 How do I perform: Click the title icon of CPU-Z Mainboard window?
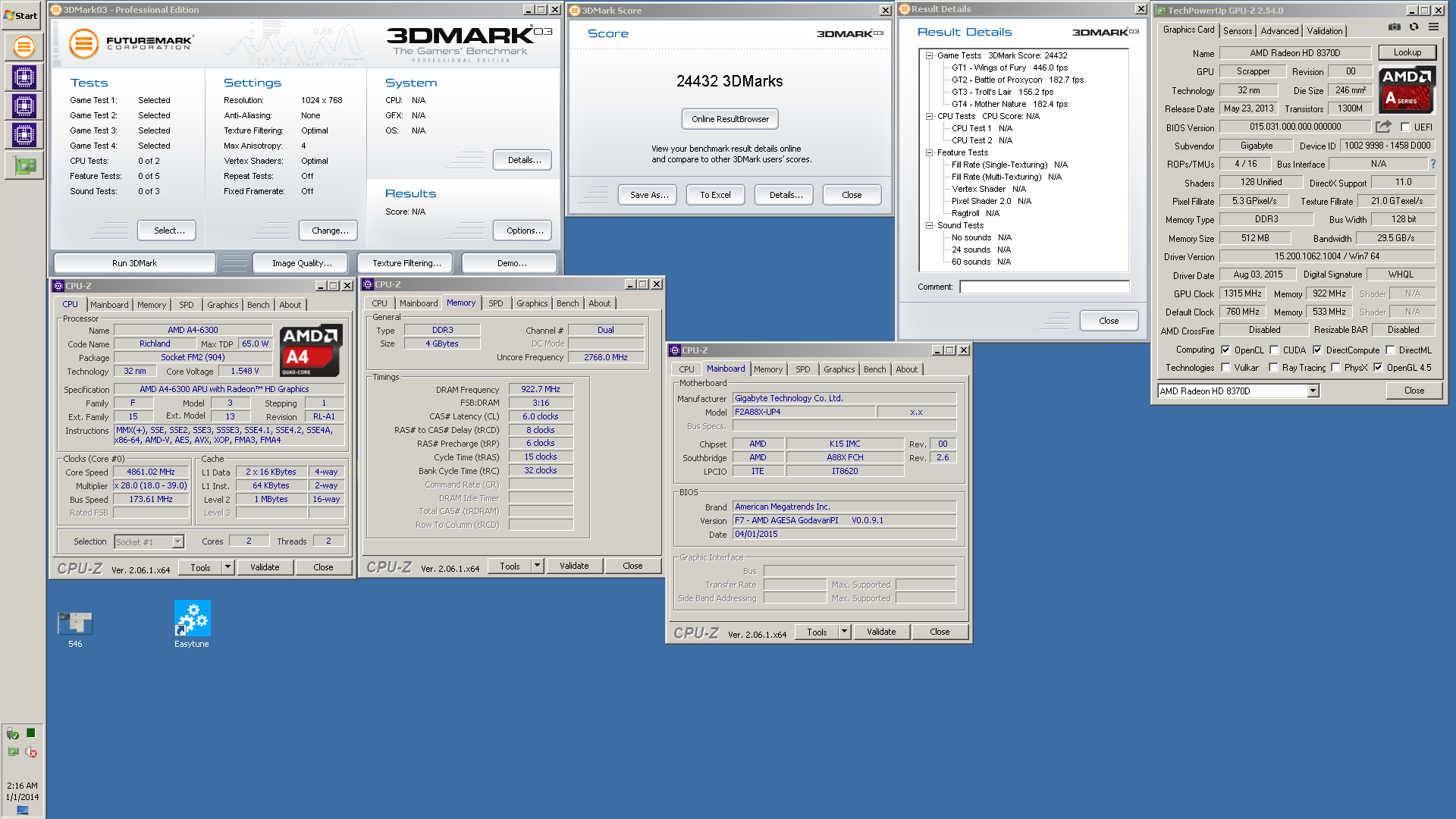coord(675,350)
